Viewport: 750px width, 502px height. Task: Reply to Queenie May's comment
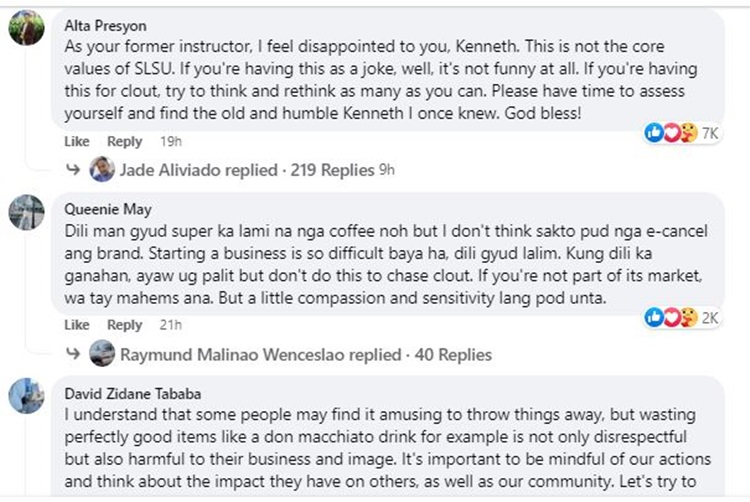[124, 325]
